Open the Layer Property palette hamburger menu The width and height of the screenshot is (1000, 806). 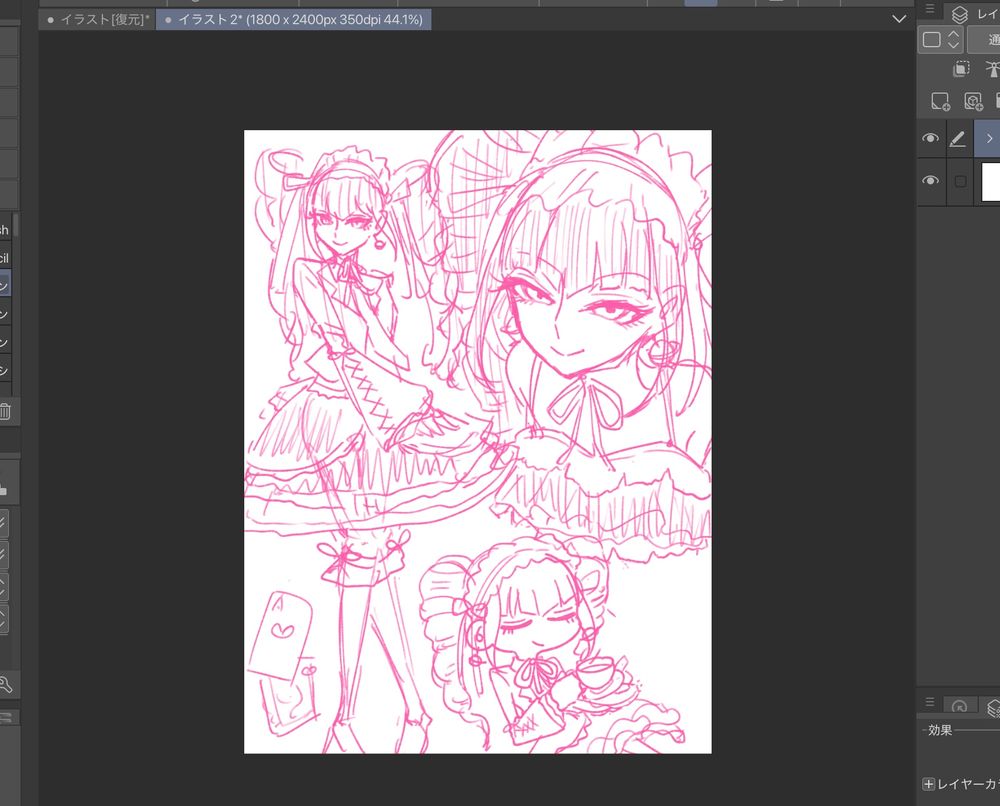point(930,702)
